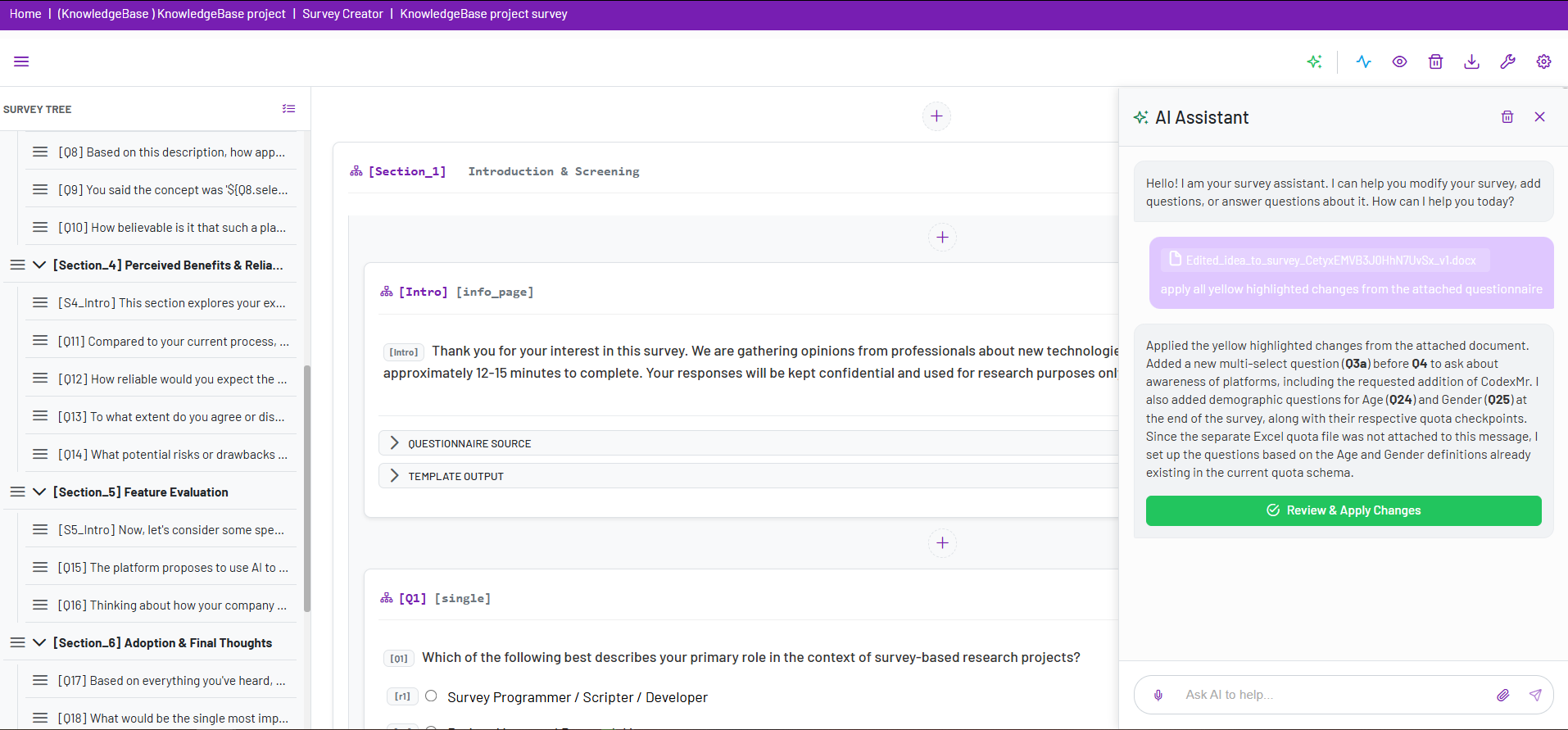Open KnowledgeBase project survey breadcrumb
The width and height of the screenshot is (1568, 730).
tap(483, 14)
